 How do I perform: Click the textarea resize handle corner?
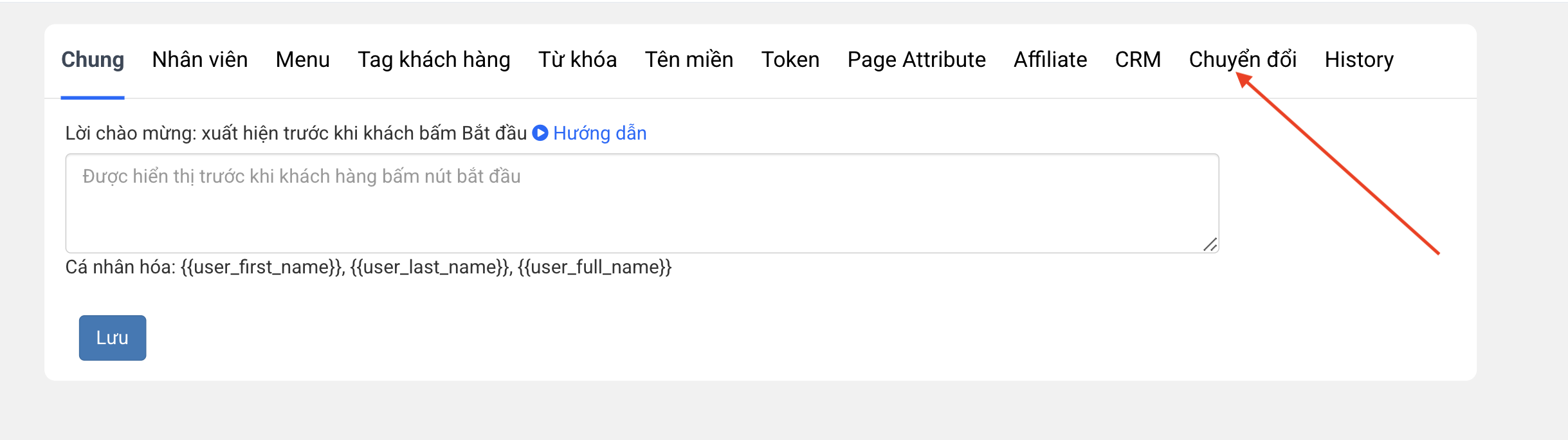[1210, 244]
